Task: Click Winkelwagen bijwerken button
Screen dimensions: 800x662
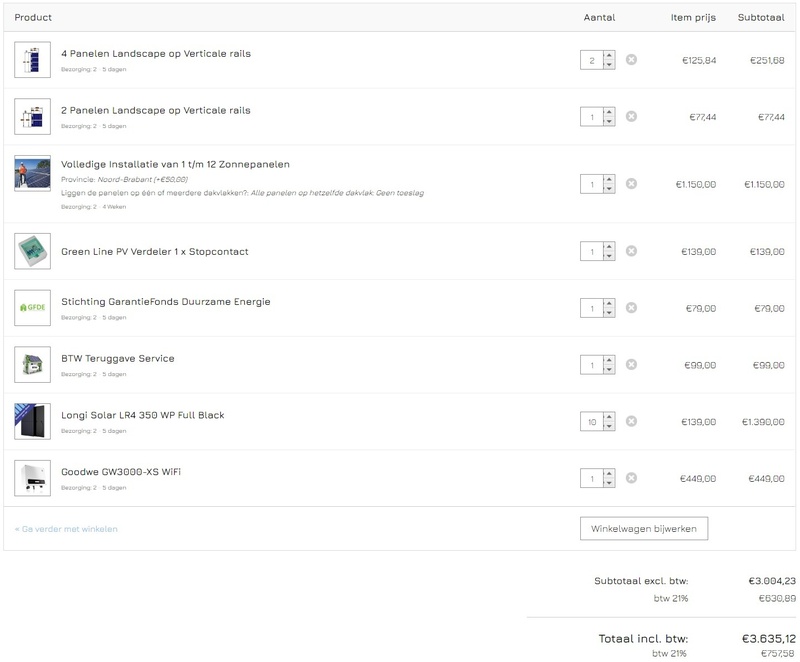Action: point(643,528)
